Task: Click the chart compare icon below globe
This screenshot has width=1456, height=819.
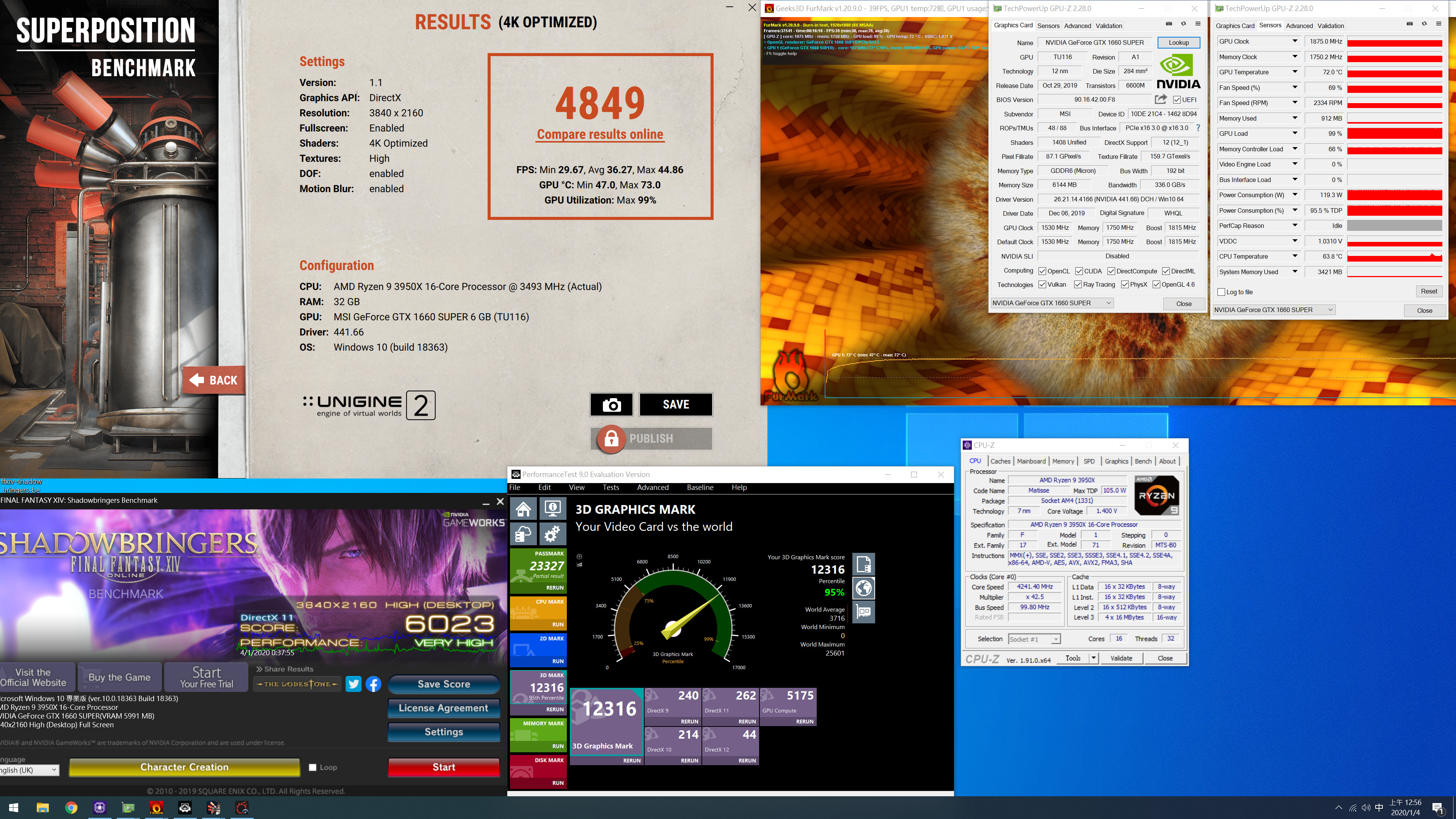Action: [x=864, y=612]
